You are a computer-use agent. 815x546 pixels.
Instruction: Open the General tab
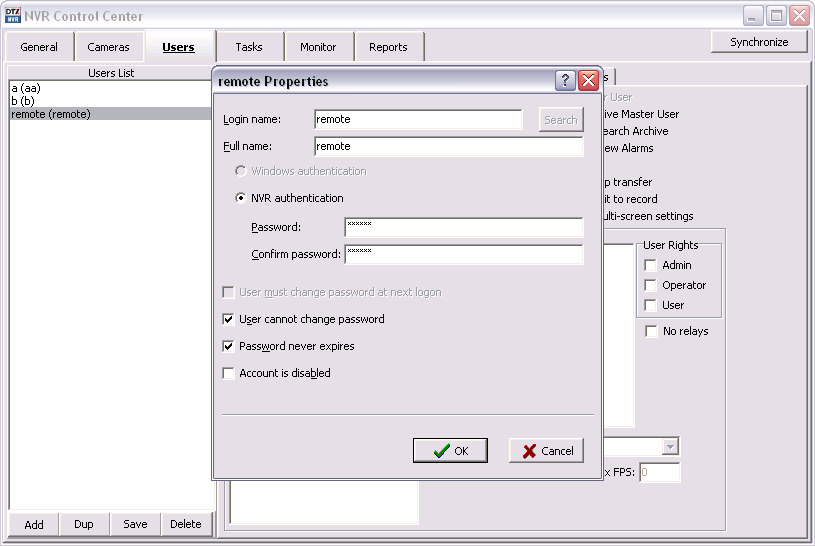tap(39, 47)
